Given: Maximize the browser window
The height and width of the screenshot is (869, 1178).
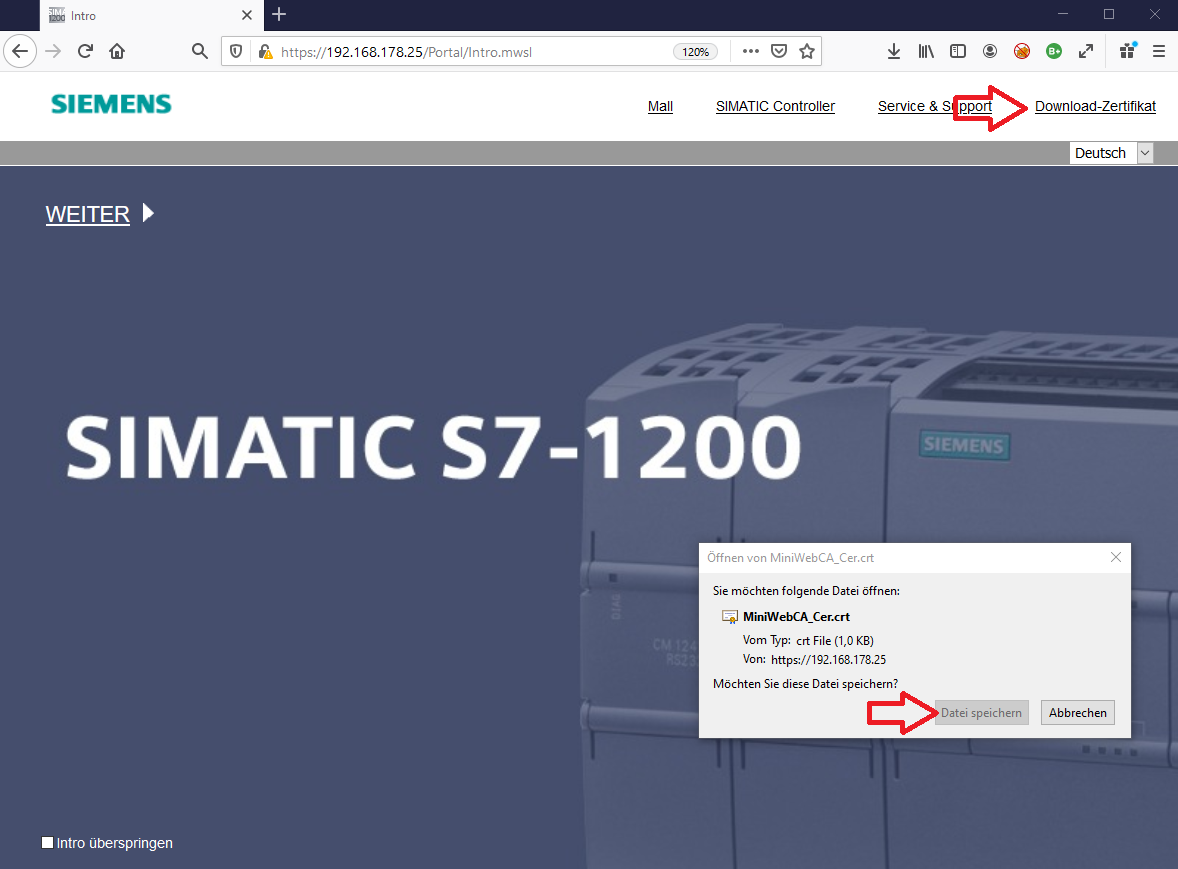Looking at the screenshot, I should (x=1109, y=14).
